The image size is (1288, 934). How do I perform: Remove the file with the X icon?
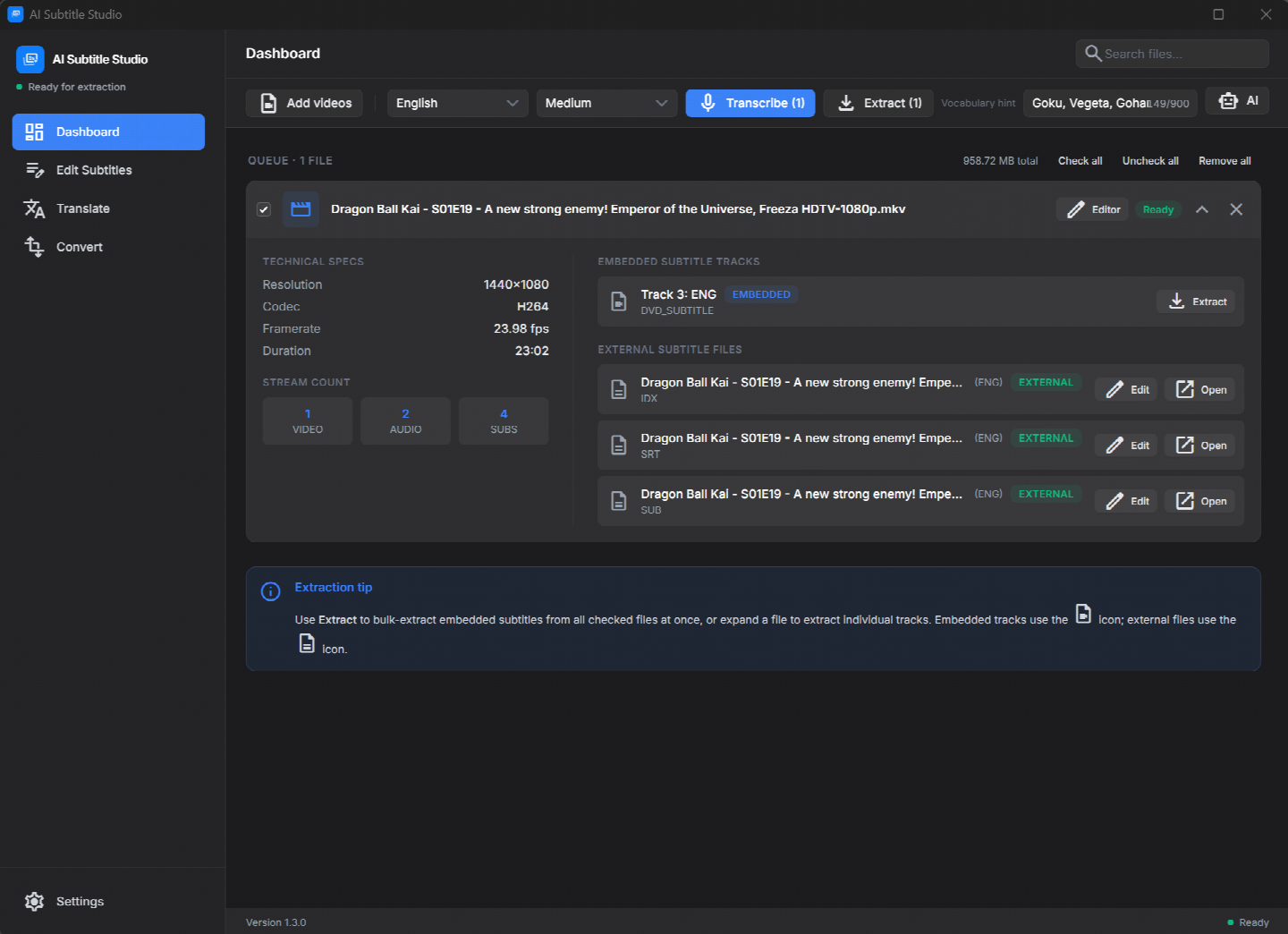1236,209
